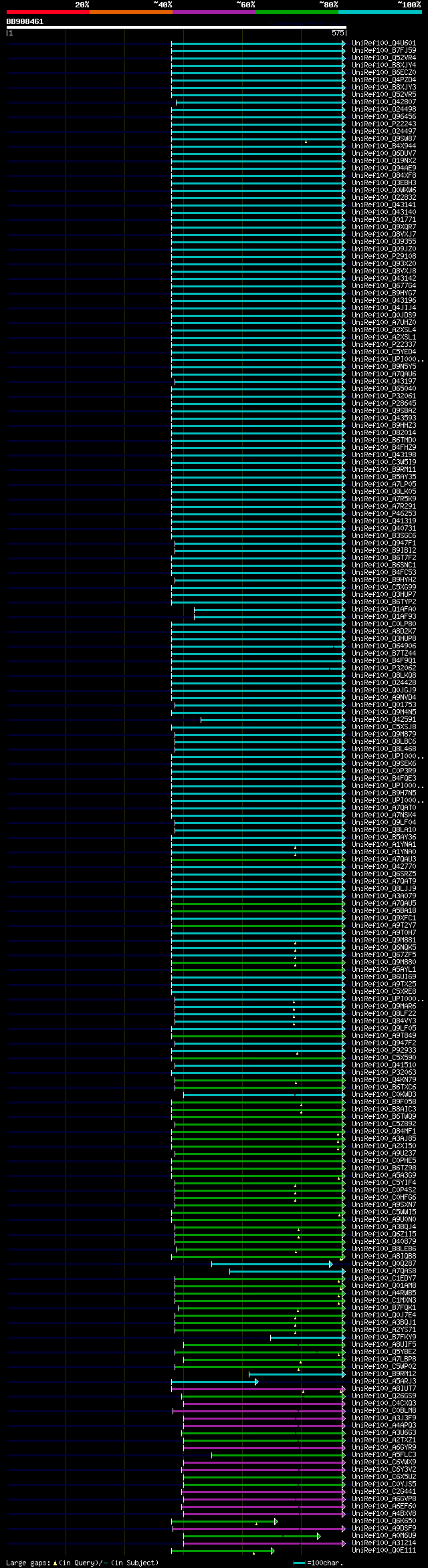Viewport: 428px width, 1568px height.
Task: Click the cyan alignment bar for UniRef100_B7FKY9
Action: pyautogui.click(x=308, y=1337)
